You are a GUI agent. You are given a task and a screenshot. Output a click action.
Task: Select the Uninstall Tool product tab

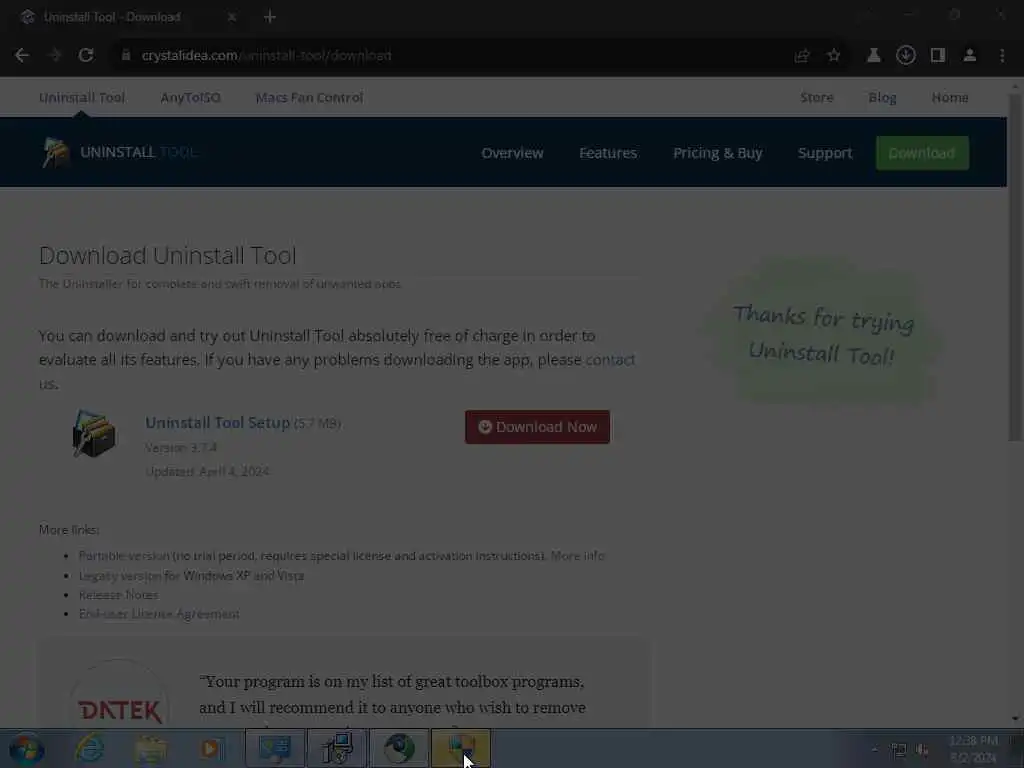point(82,97)
